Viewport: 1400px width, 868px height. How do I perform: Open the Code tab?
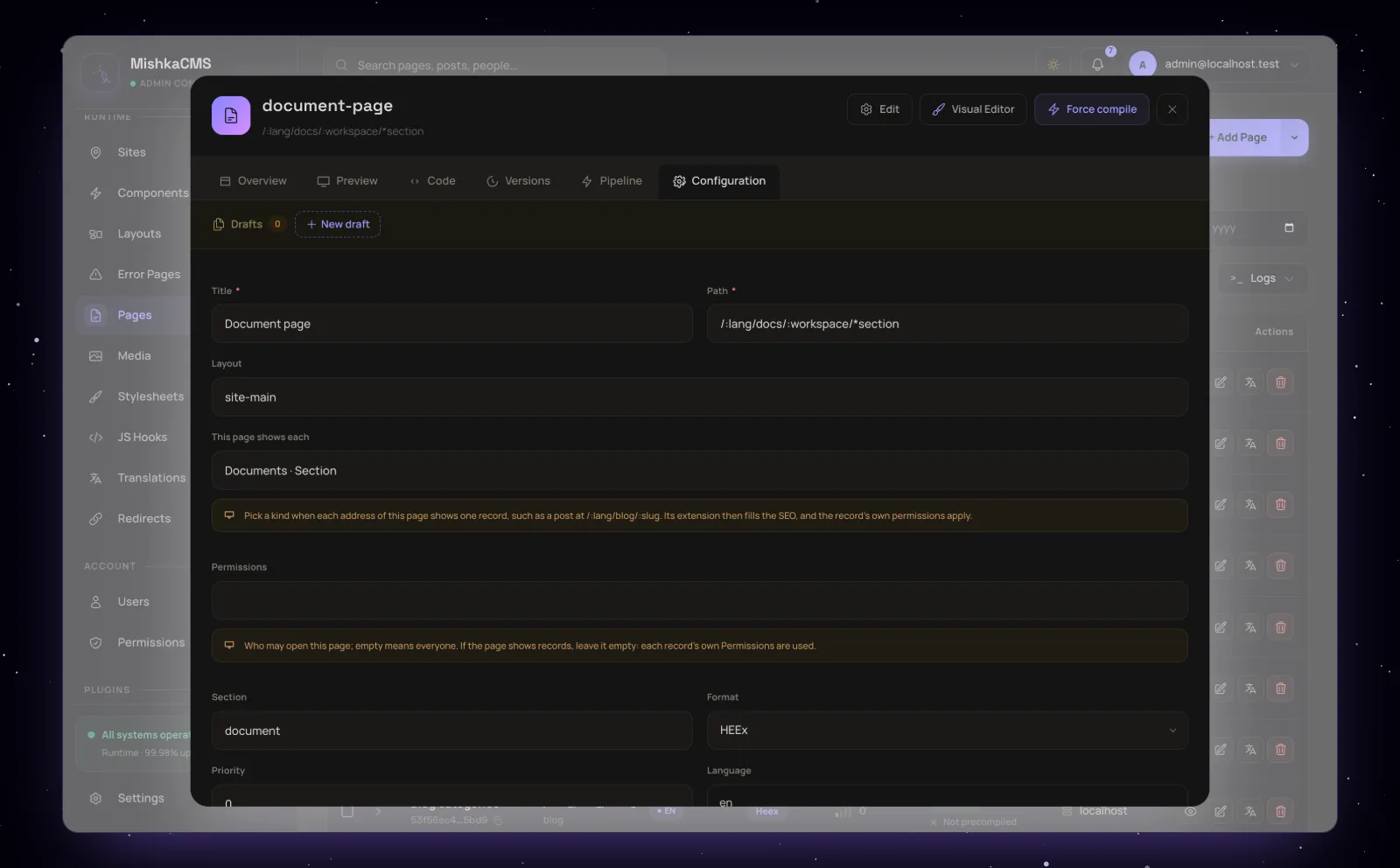432,181
